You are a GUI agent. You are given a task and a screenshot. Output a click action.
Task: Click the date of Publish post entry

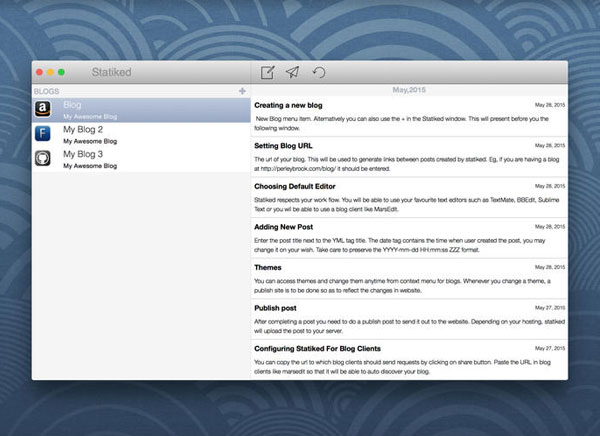click(x=550, y=308)
